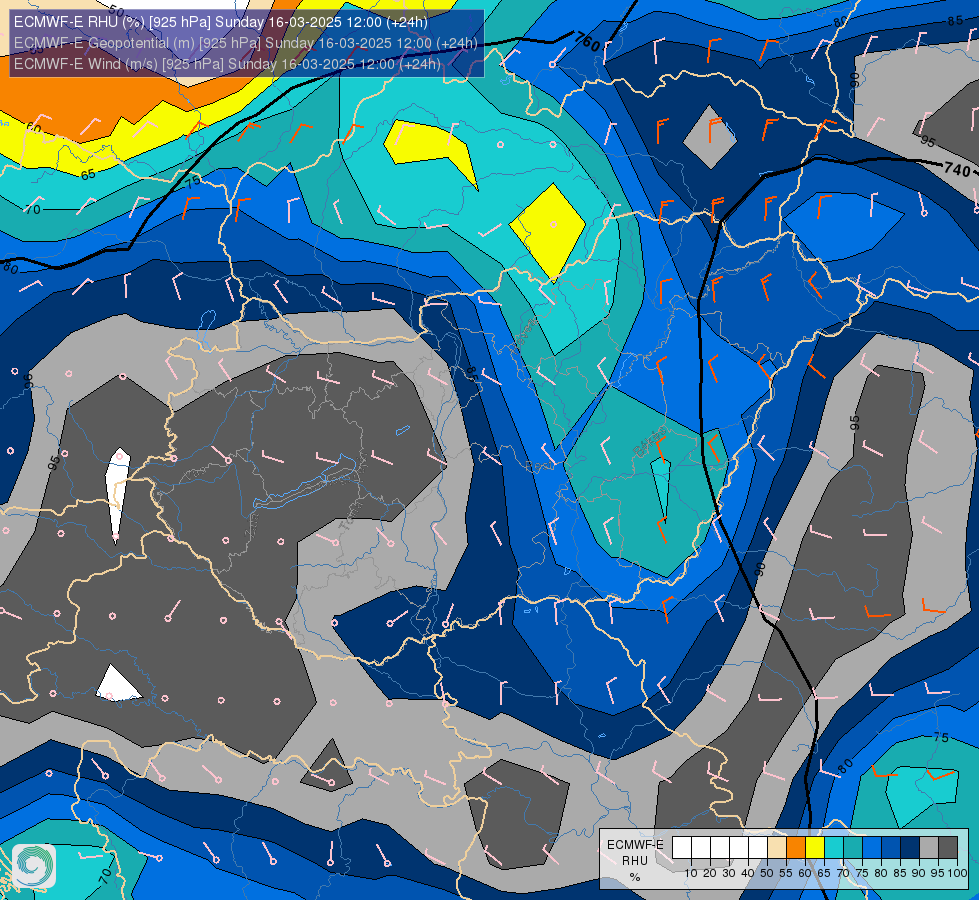Pick the yellow 60-65 legend swatch

click(x=815, y=848)
